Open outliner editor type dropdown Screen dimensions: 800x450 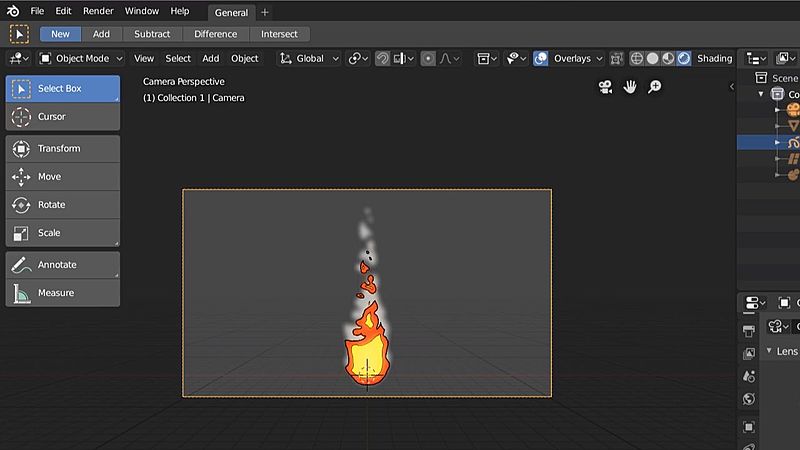[x=756, y=59]
